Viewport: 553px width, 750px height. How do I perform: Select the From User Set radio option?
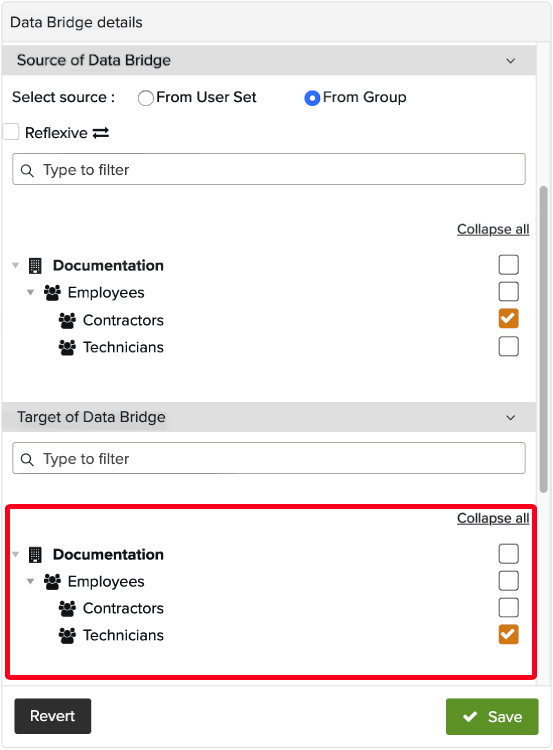(145, 98)
